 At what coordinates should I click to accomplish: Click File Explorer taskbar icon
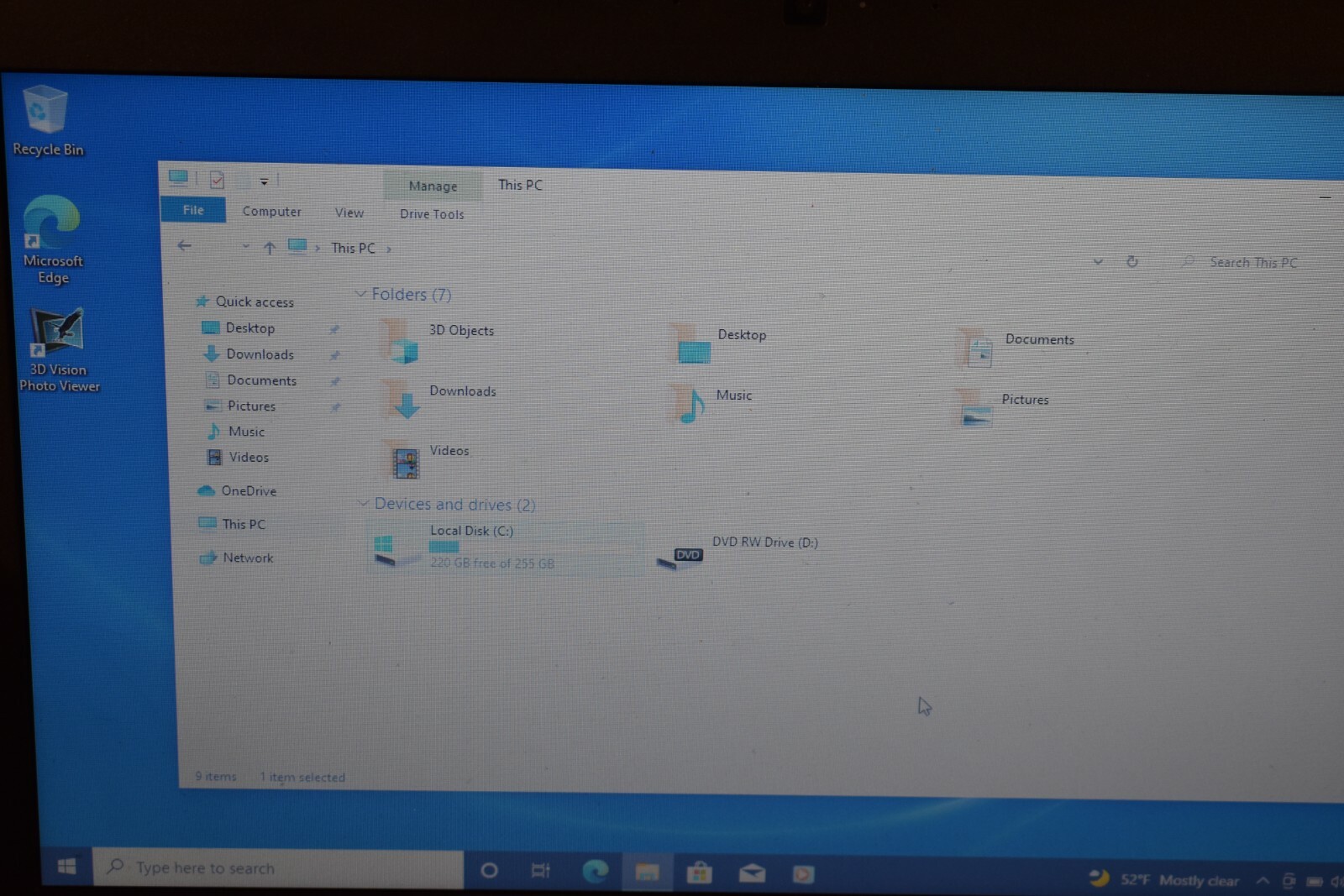pos(647,872)
